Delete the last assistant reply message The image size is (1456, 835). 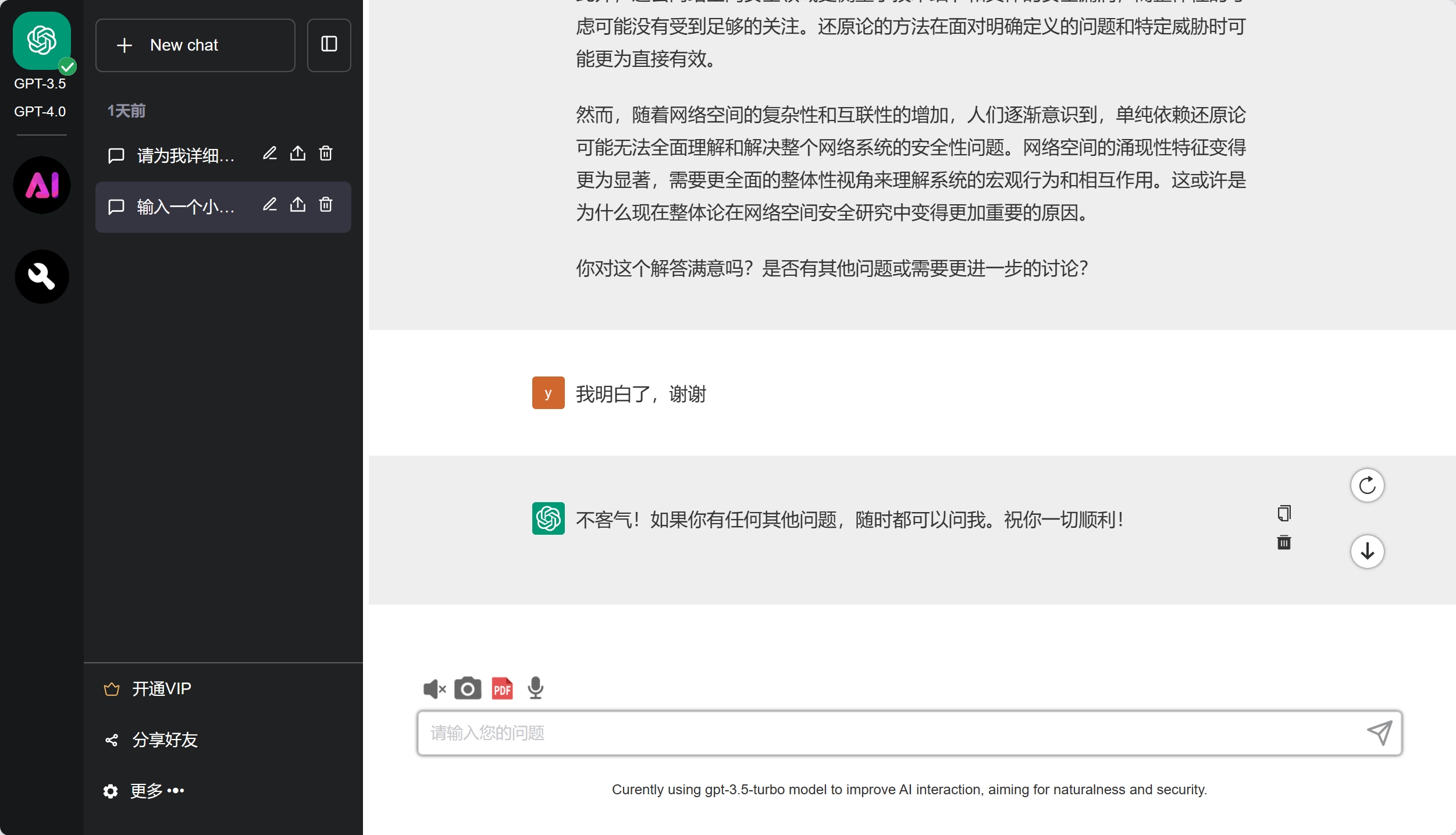point(1284,543)
